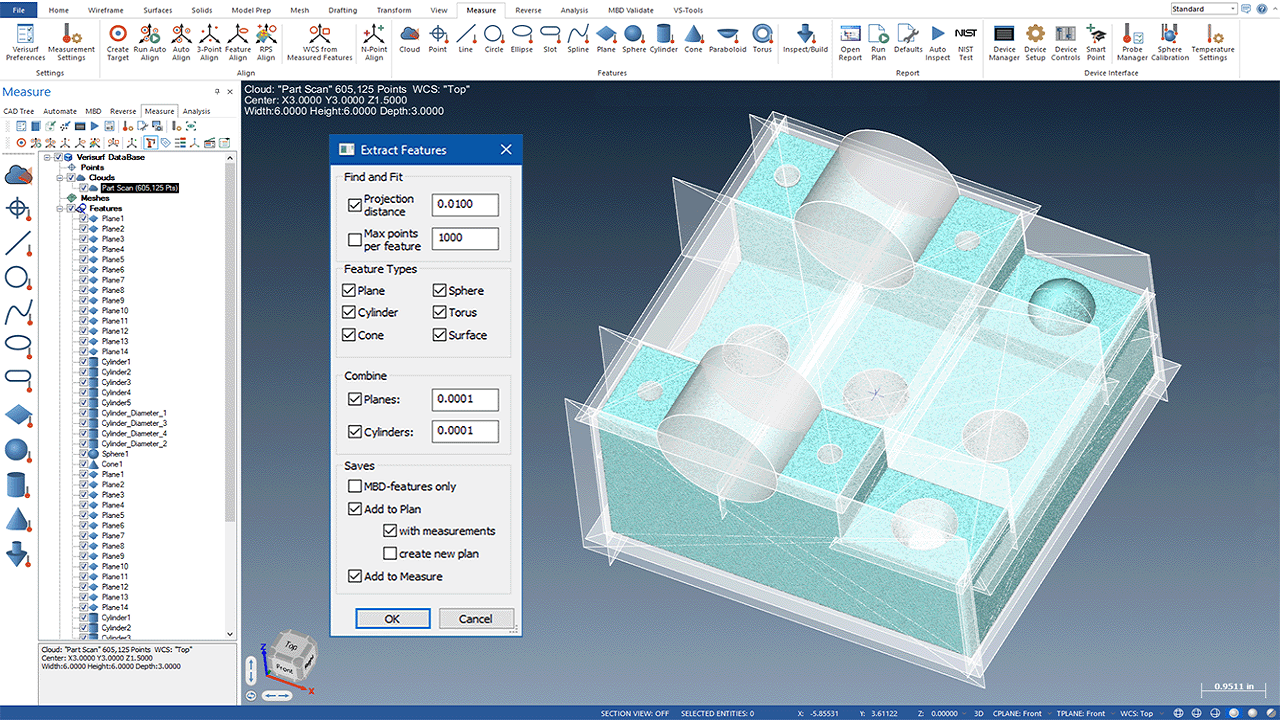The image size is (1280, 720).
Task: Click the Projection distance value field
Action: 465,205
